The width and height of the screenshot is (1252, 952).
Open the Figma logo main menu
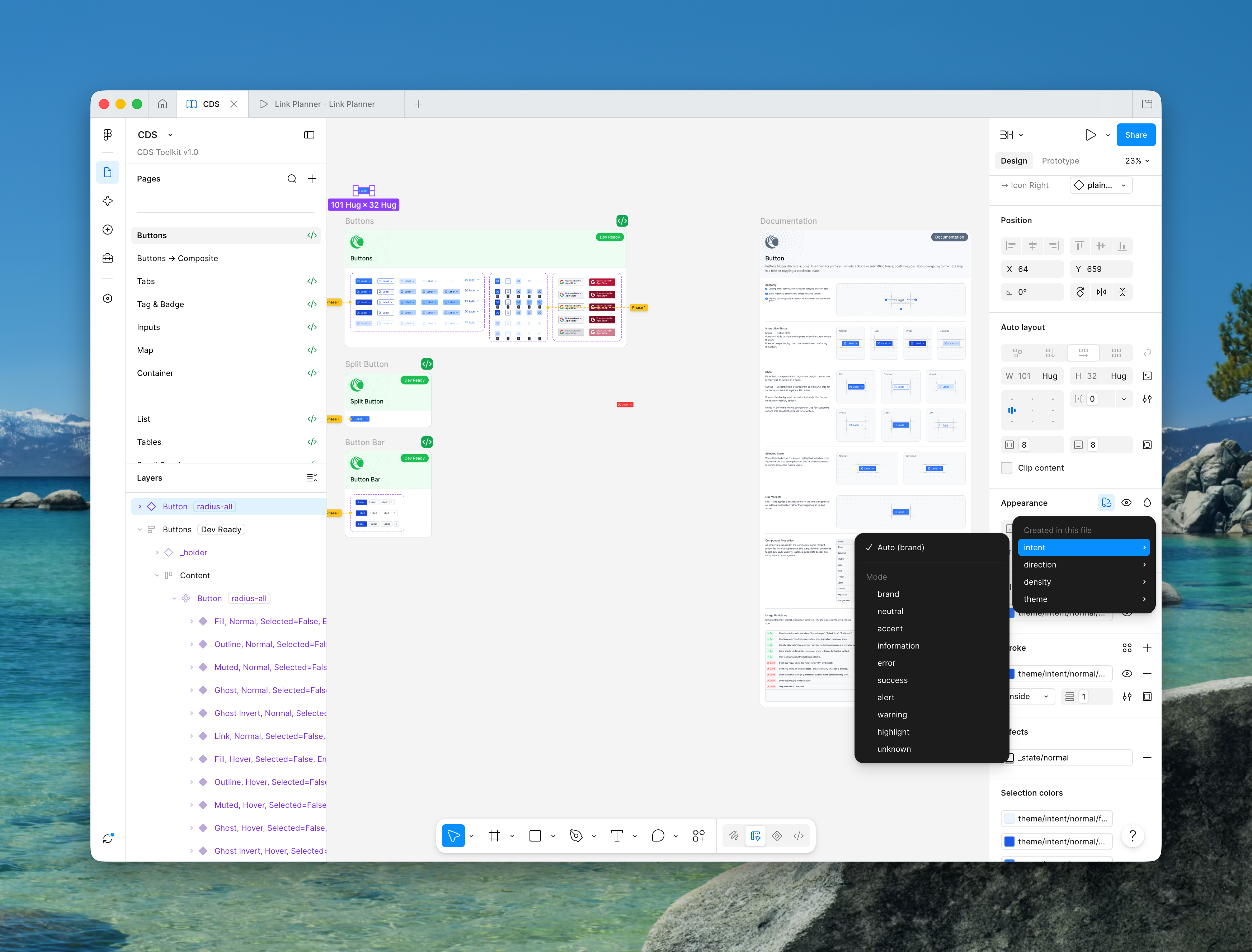pyautogui.click(x=108, y=135)
